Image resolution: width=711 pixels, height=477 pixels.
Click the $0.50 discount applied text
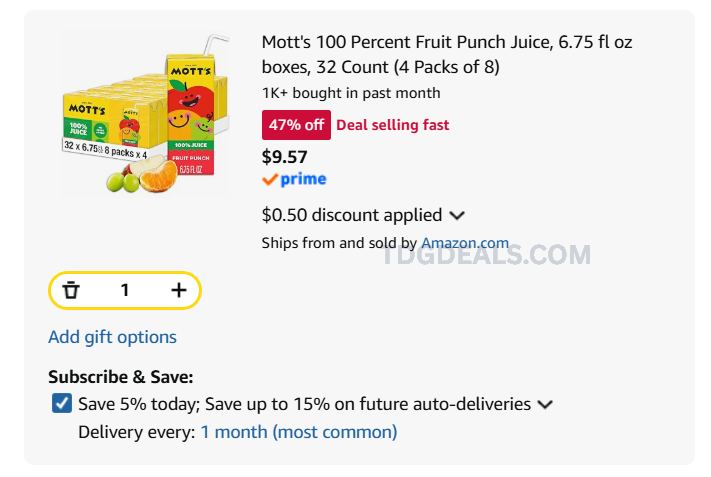point(352,215)
